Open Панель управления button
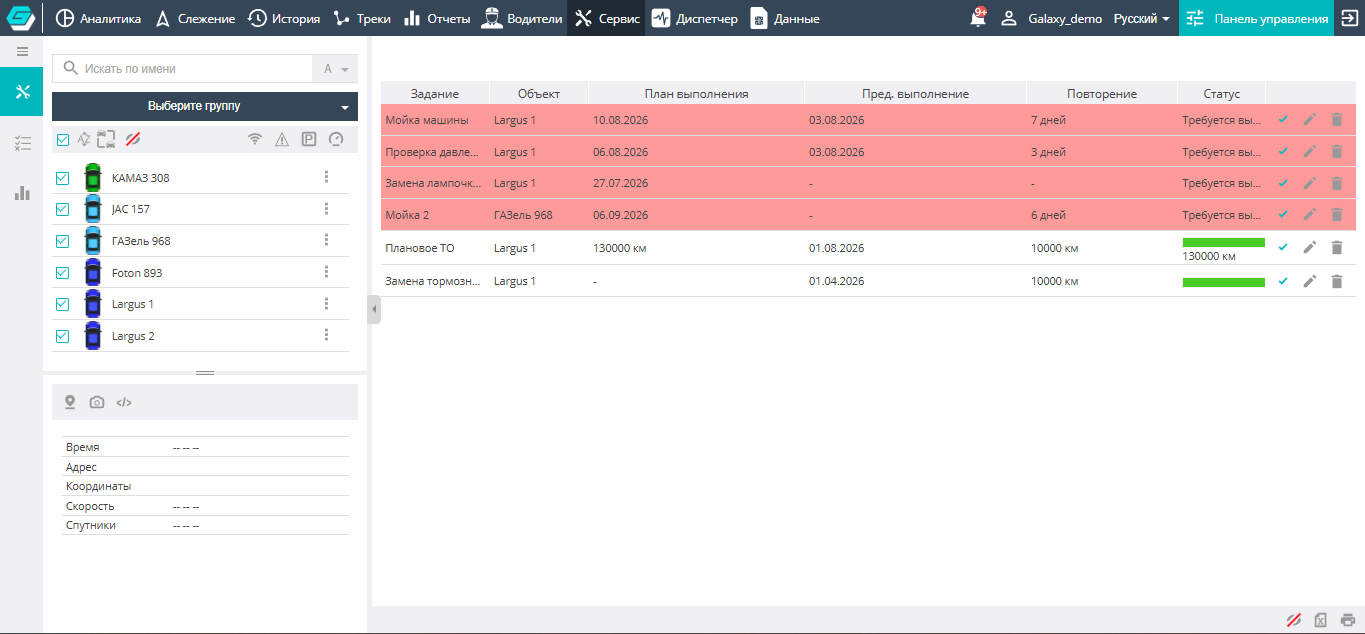 pos(1256,18)
